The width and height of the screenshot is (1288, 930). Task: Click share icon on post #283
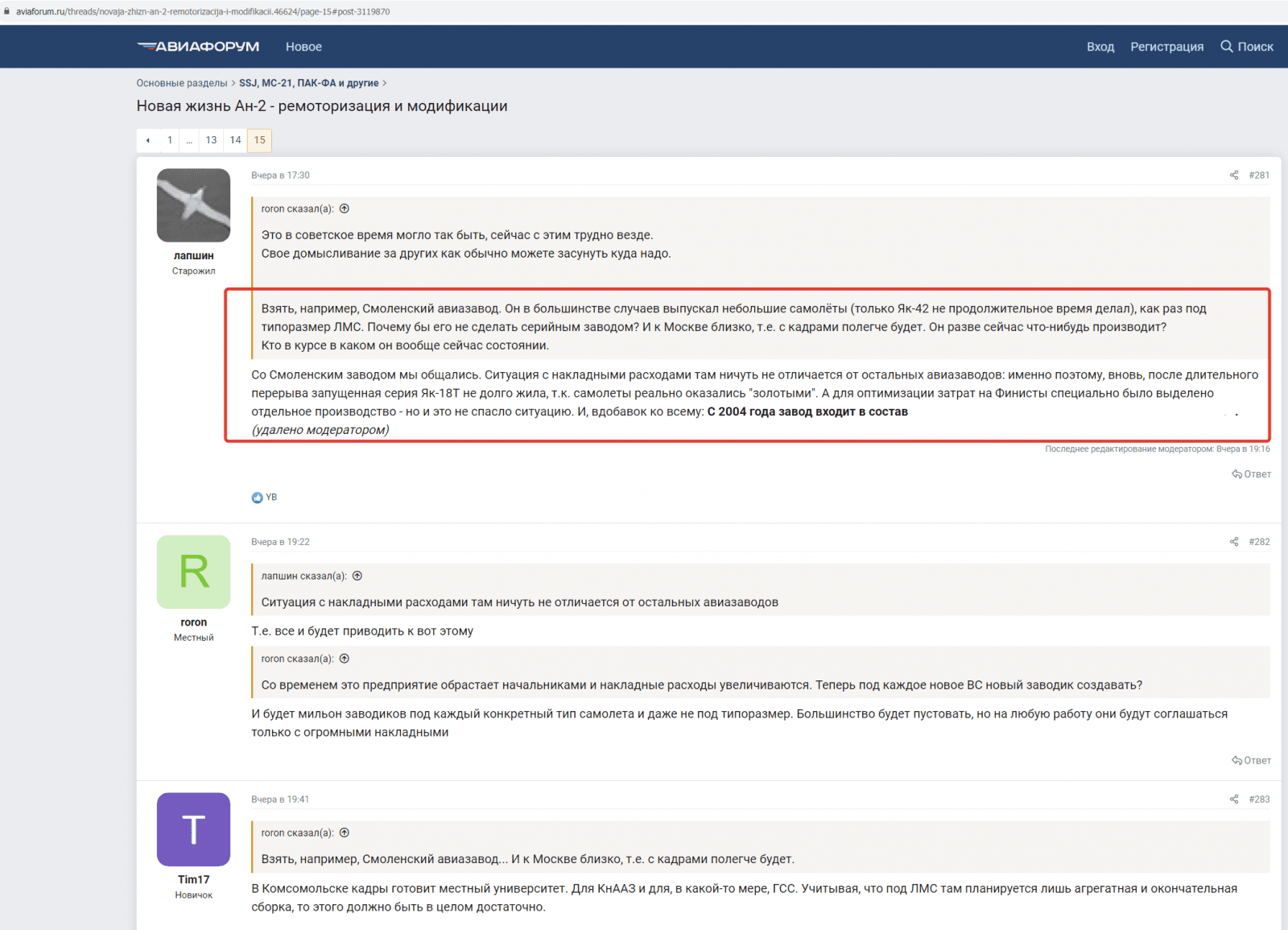1233,800
